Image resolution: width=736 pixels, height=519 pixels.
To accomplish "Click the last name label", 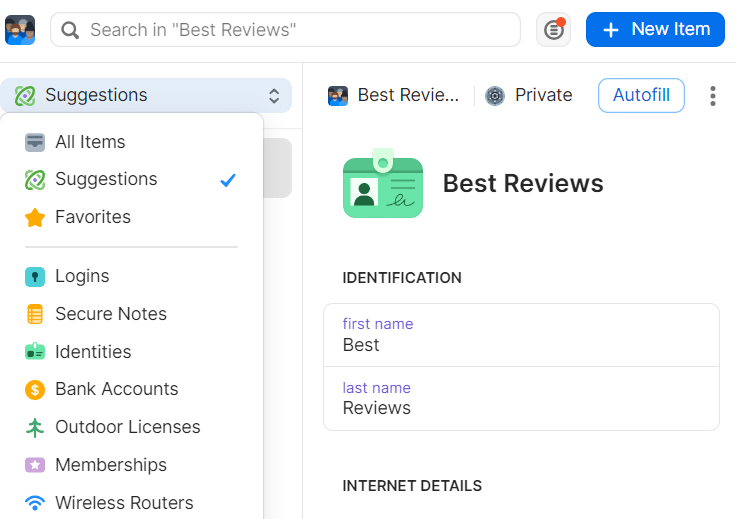I will point(376,388).
